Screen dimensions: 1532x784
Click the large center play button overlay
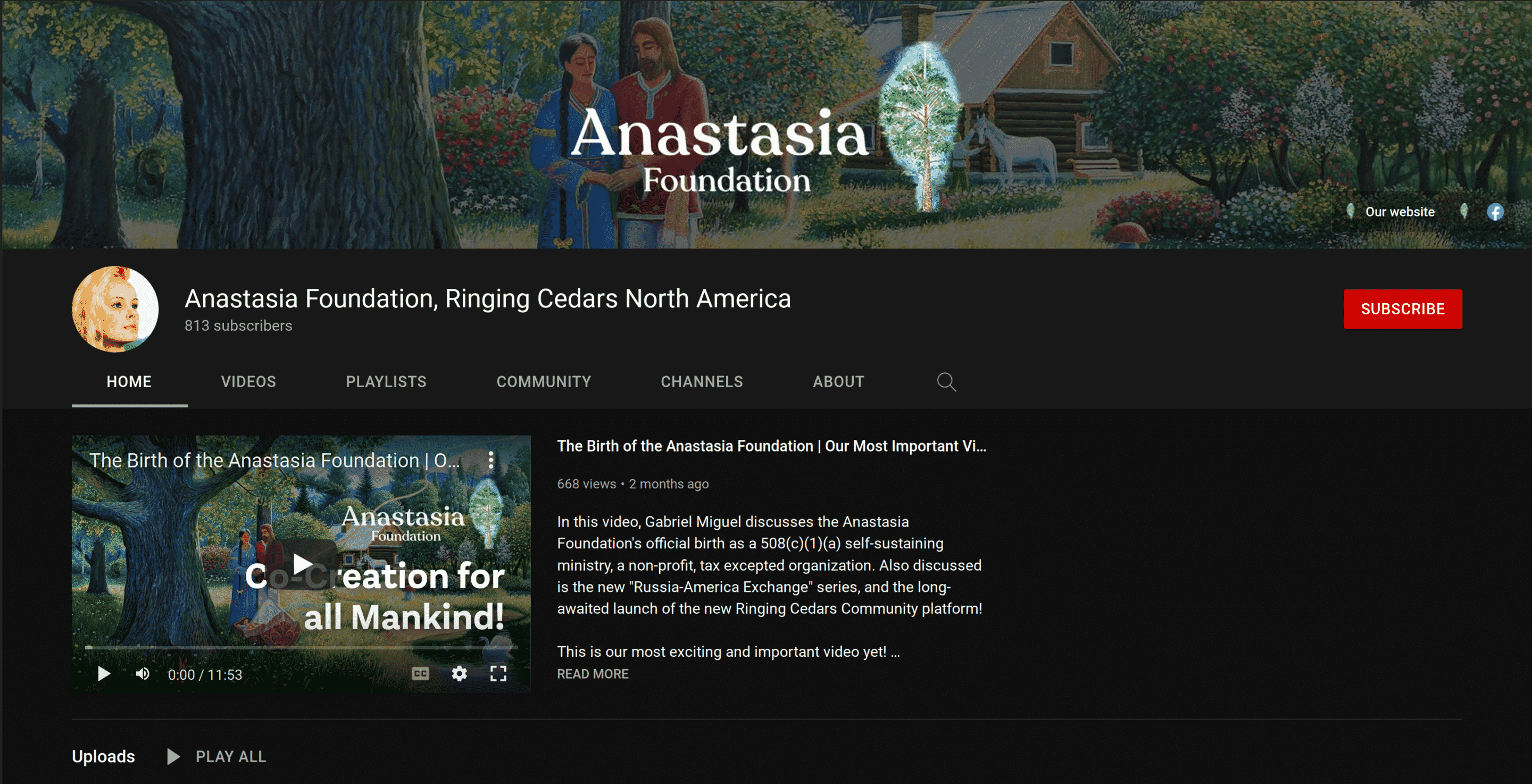[302, 564]
